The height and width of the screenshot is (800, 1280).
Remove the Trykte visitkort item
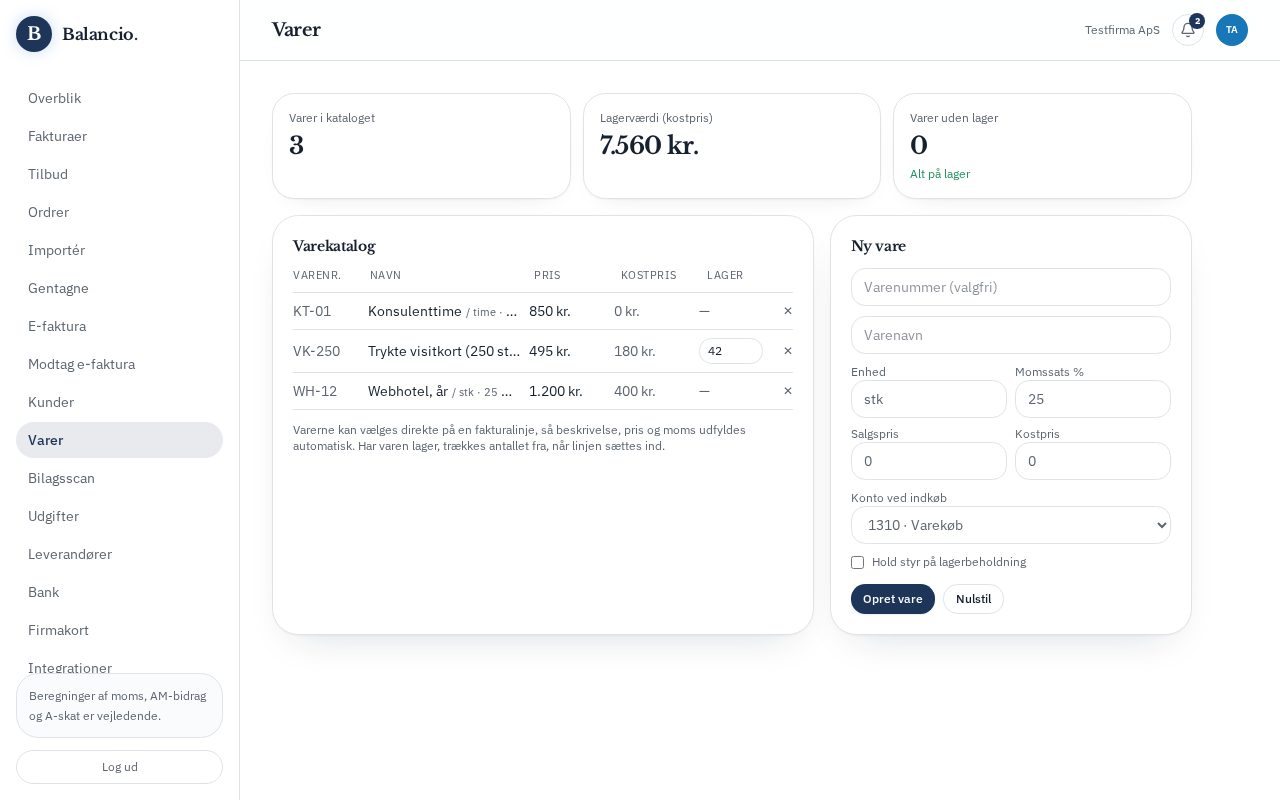click(788, 351)
